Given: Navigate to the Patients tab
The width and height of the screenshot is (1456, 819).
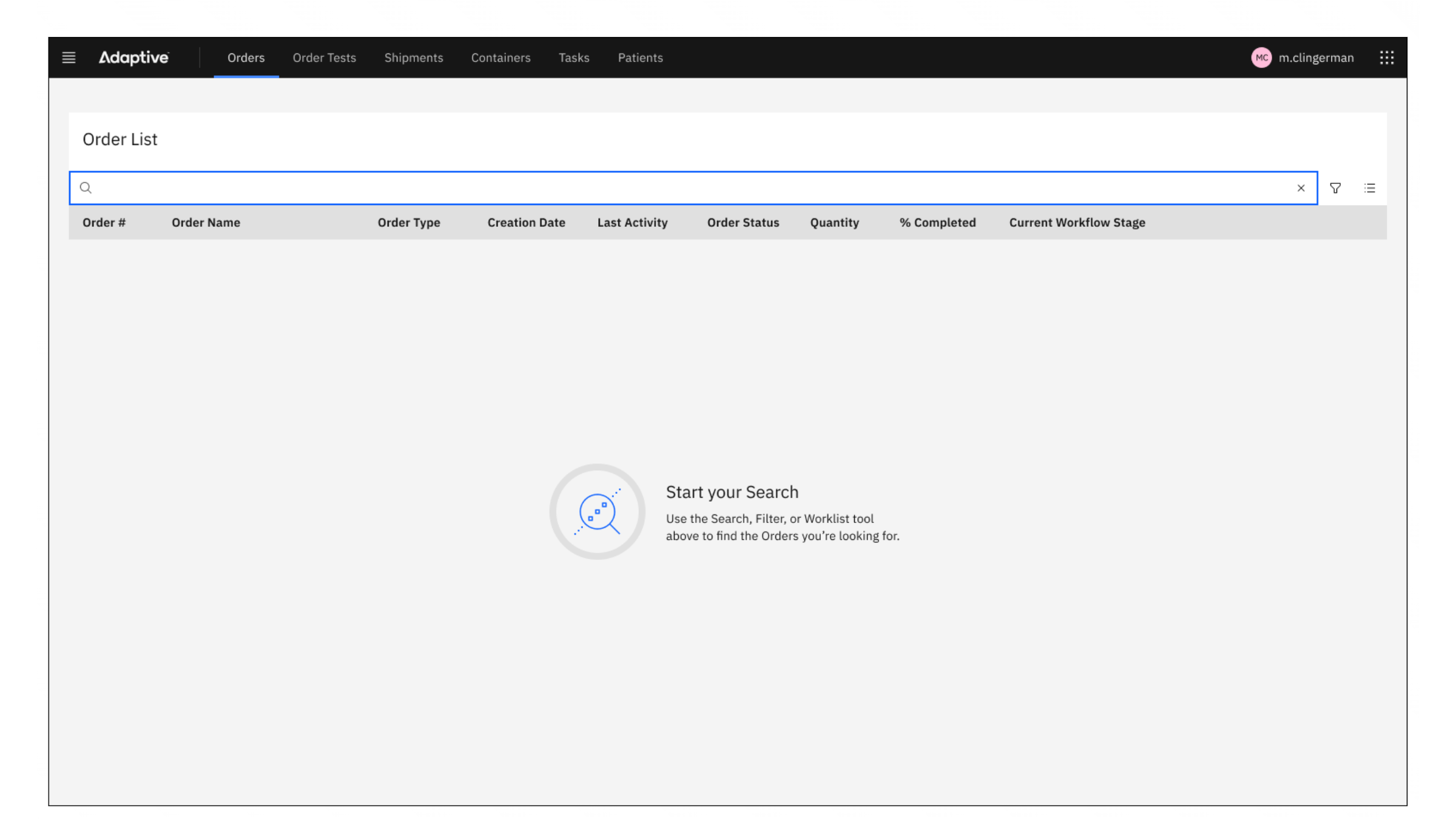Looking at the screenshot, I should coord(640,58).
